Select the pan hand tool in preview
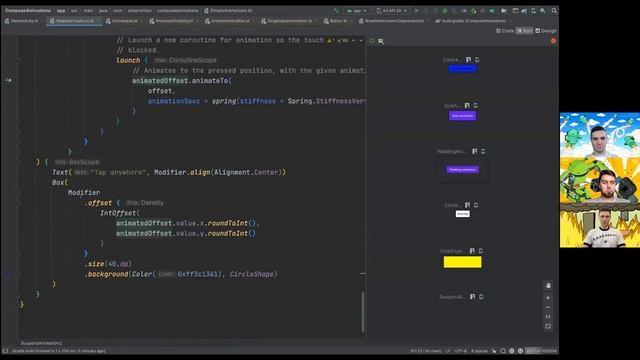 548,286
